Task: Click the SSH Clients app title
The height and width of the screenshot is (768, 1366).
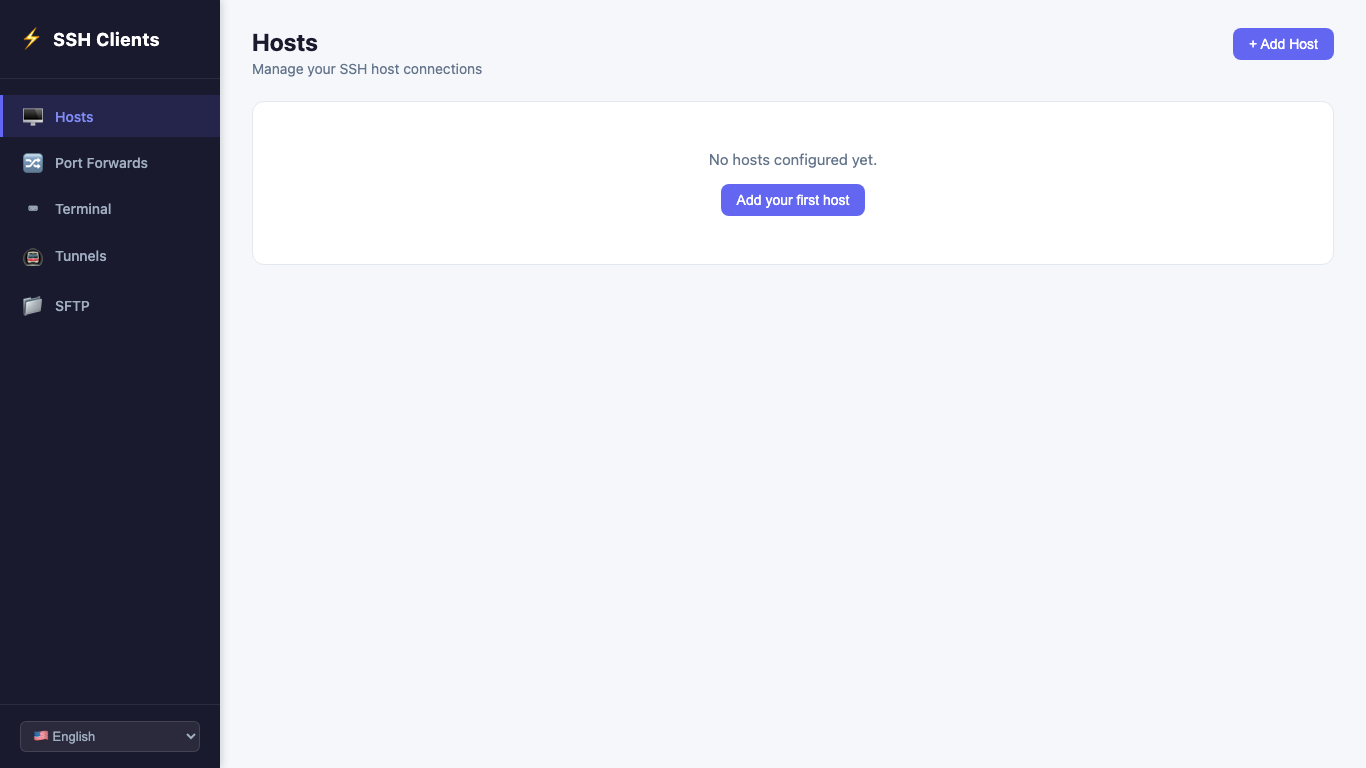Action: [106, 40]
